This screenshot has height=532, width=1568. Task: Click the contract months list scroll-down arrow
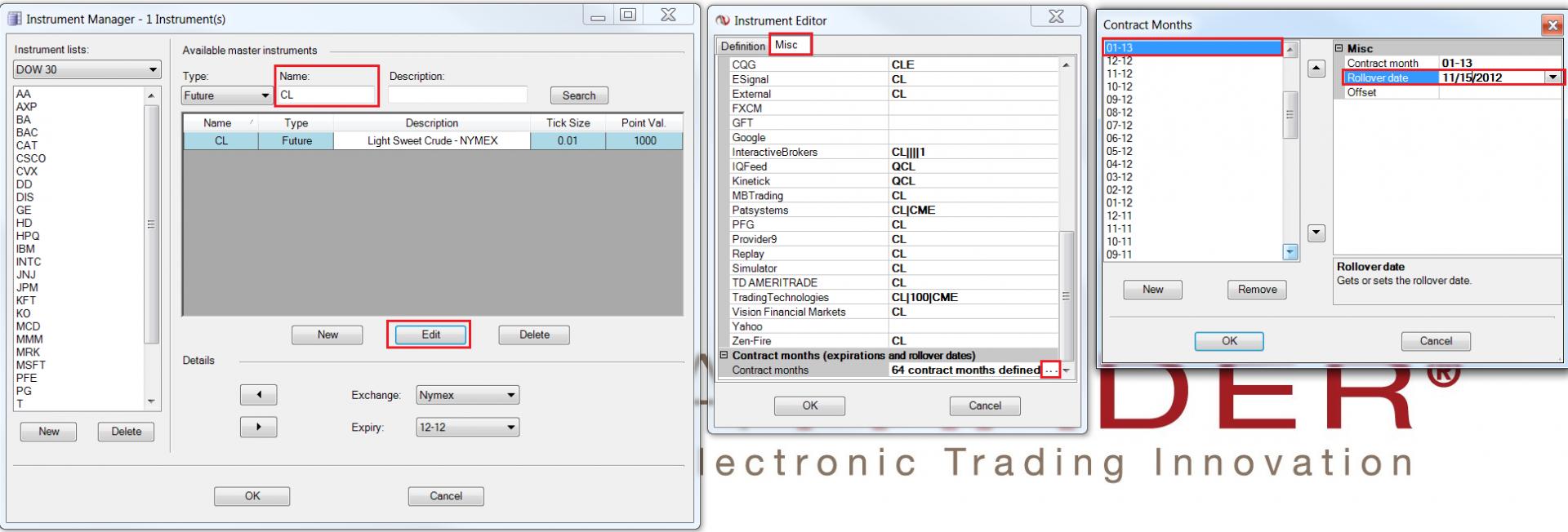1290,252
